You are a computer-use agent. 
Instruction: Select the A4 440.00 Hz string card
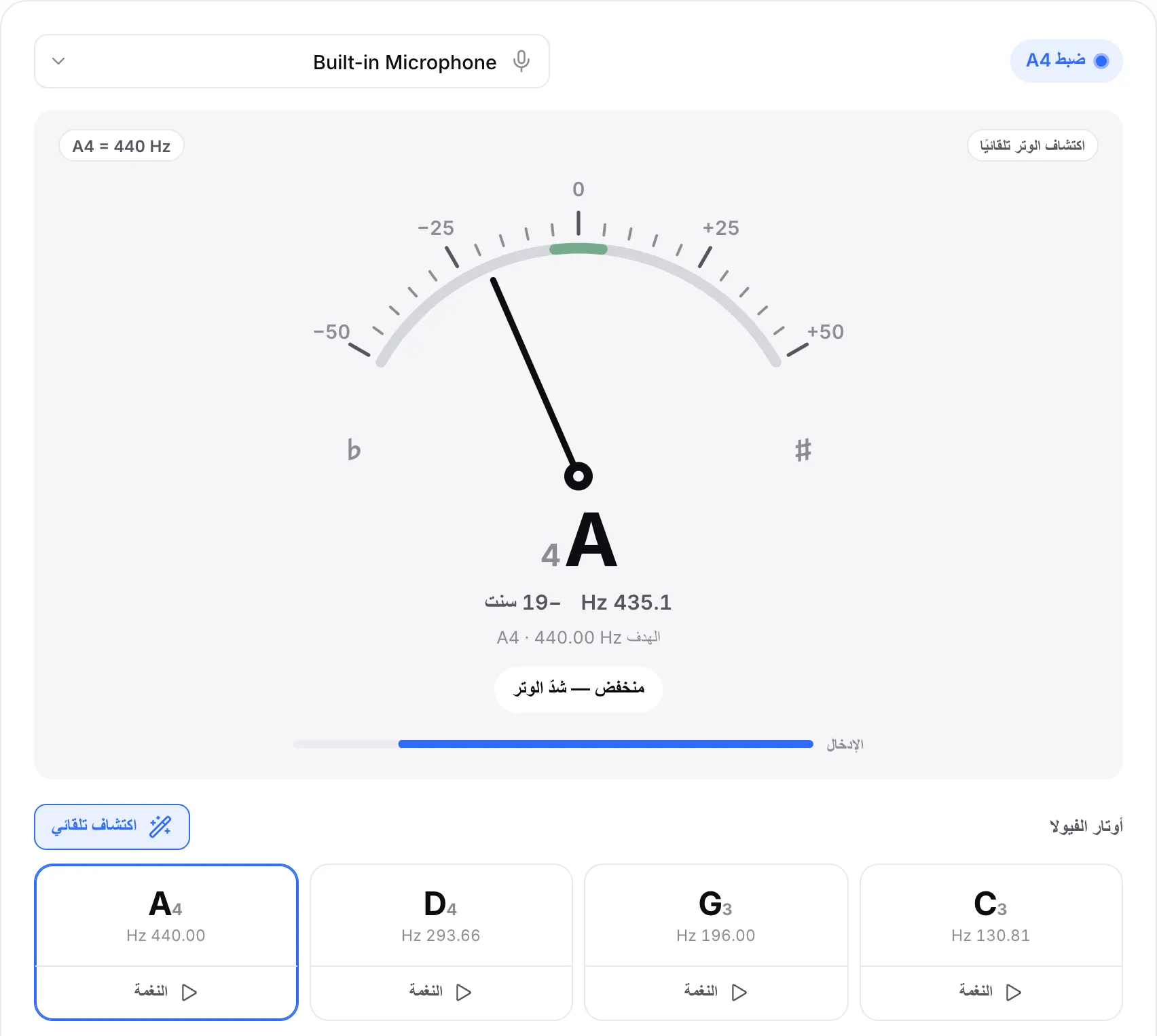166,916
